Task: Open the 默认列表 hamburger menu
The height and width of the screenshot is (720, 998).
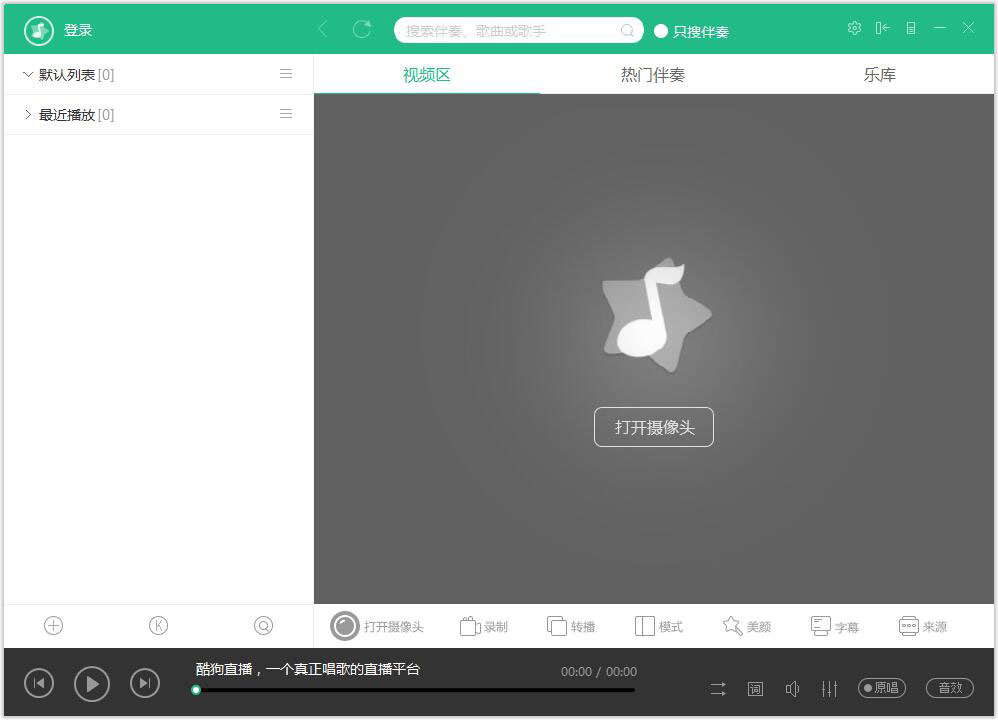Action: tap(286, 73)
